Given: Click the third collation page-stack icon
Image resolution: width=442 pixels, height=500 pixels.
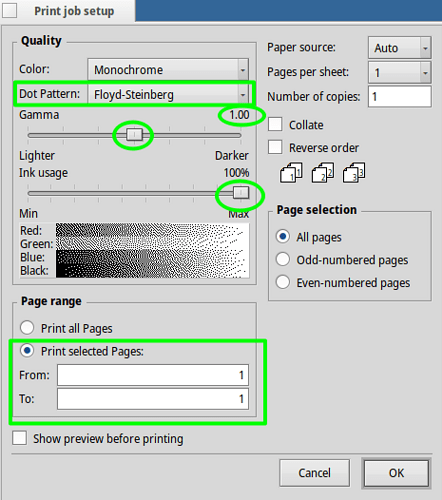Looking at the screenshot, I should pyautogui.click(x=354, y=173).
